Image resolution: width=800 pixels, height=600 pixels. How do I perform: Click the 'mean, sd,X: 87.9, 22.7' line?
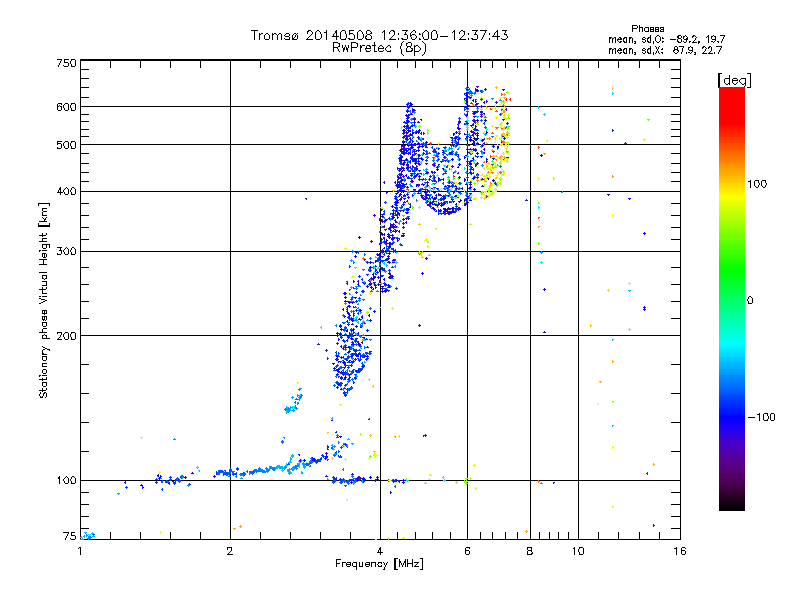point(665,51)
